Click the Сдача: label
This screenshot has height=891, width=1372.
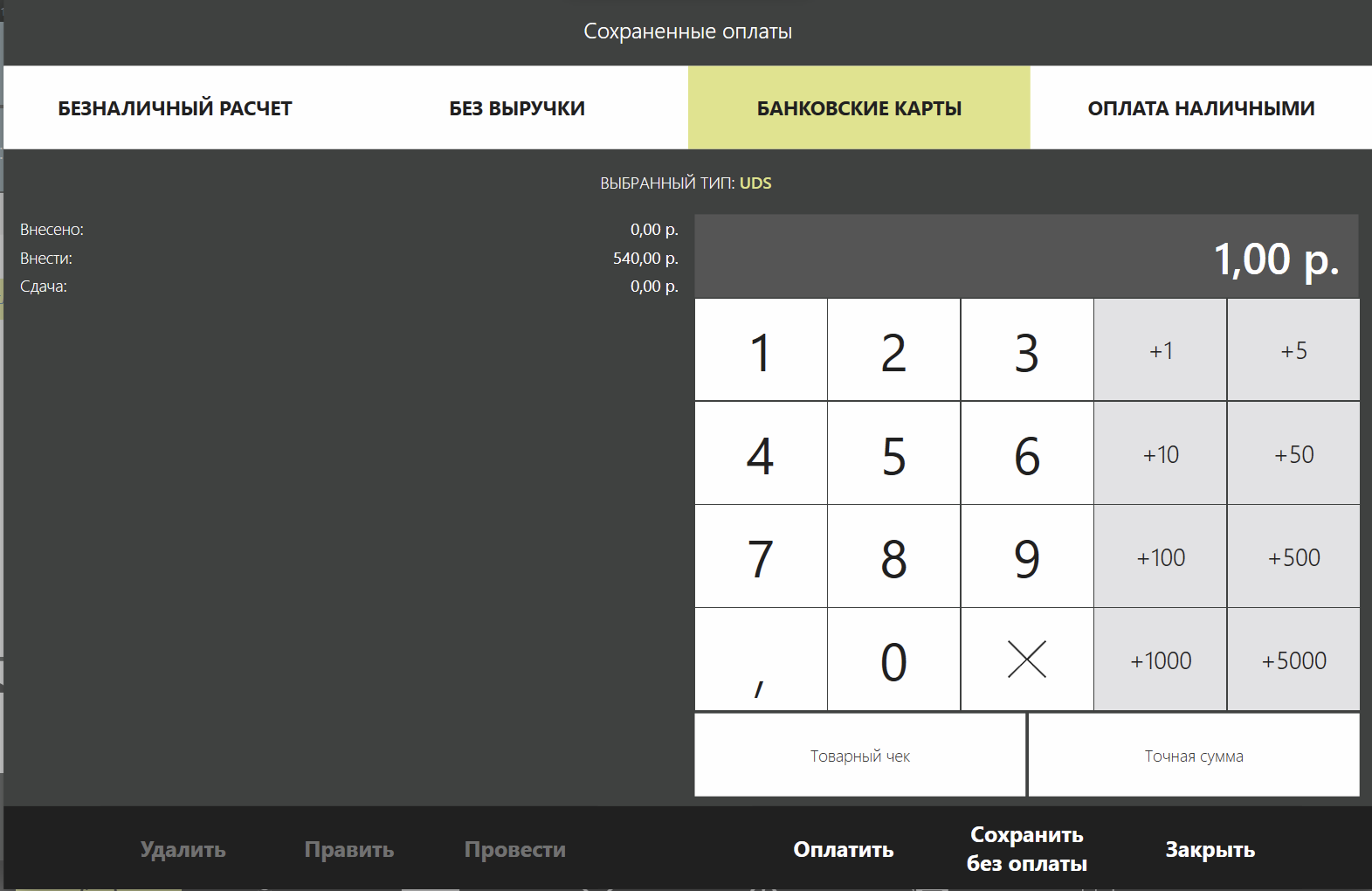(x=44, y=287)
